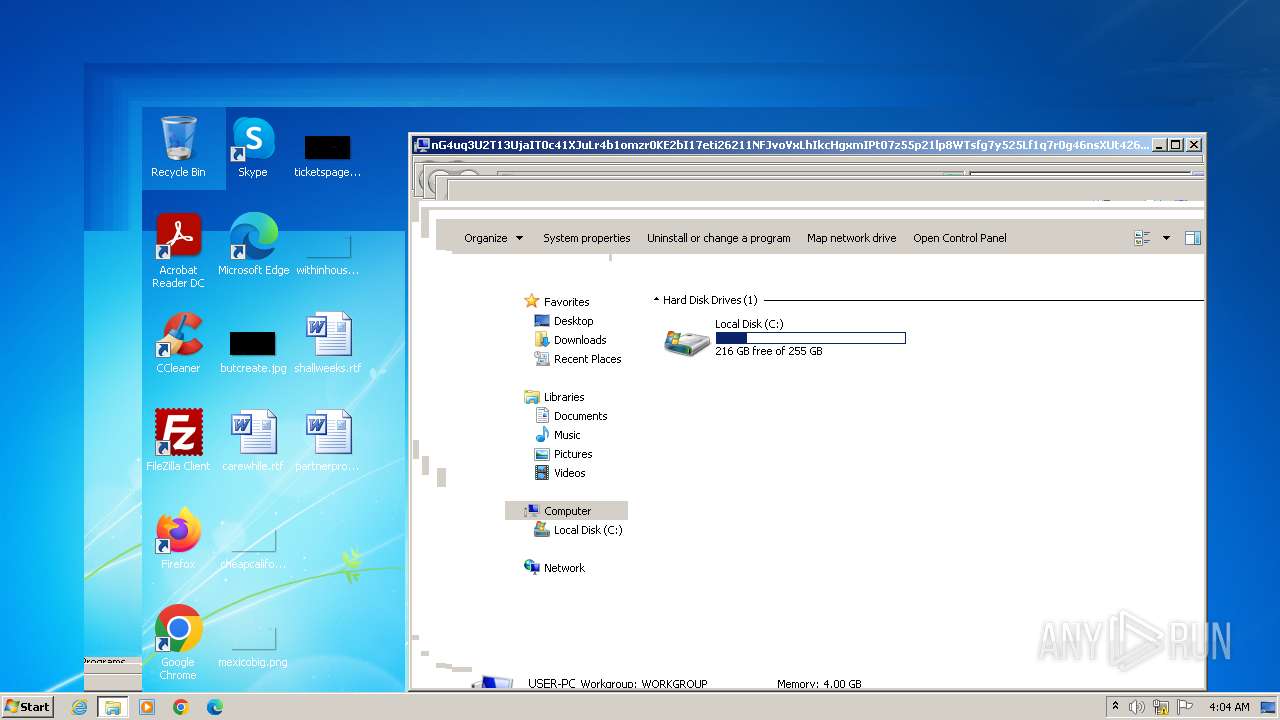Click the 'USER-PC Workgroup: WORKGROUP' details text
This screenshot has width=1280, height=720.
click(618, 684)
